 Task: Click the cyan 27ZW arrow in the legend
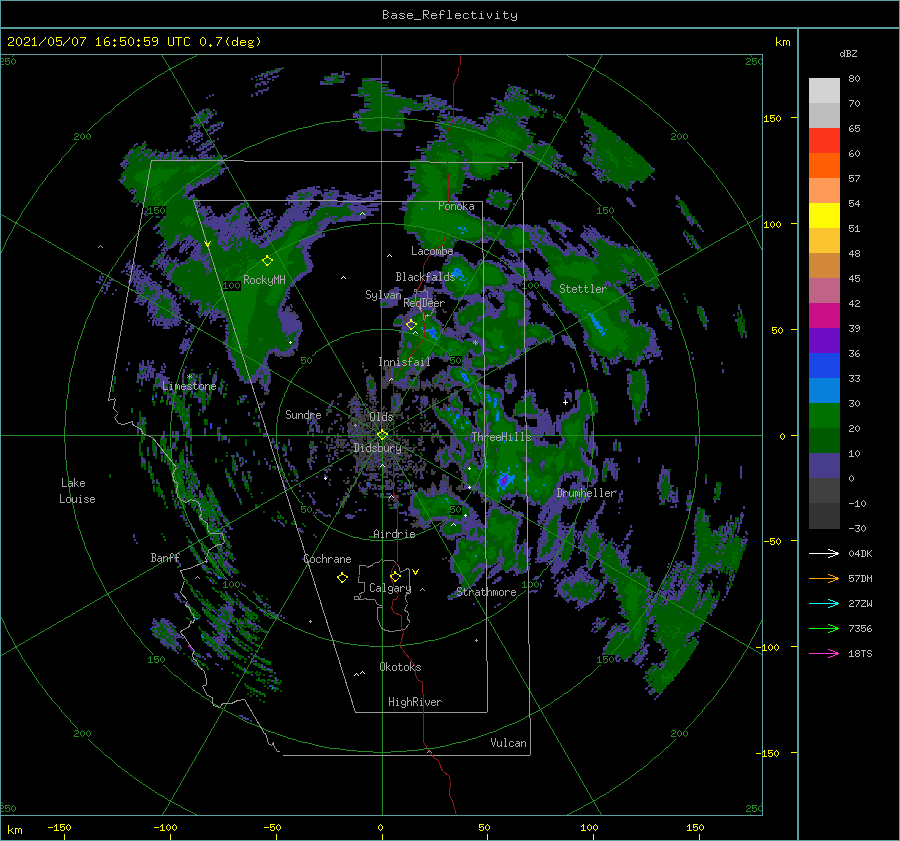pyautogui.click(x=824, y=603)
